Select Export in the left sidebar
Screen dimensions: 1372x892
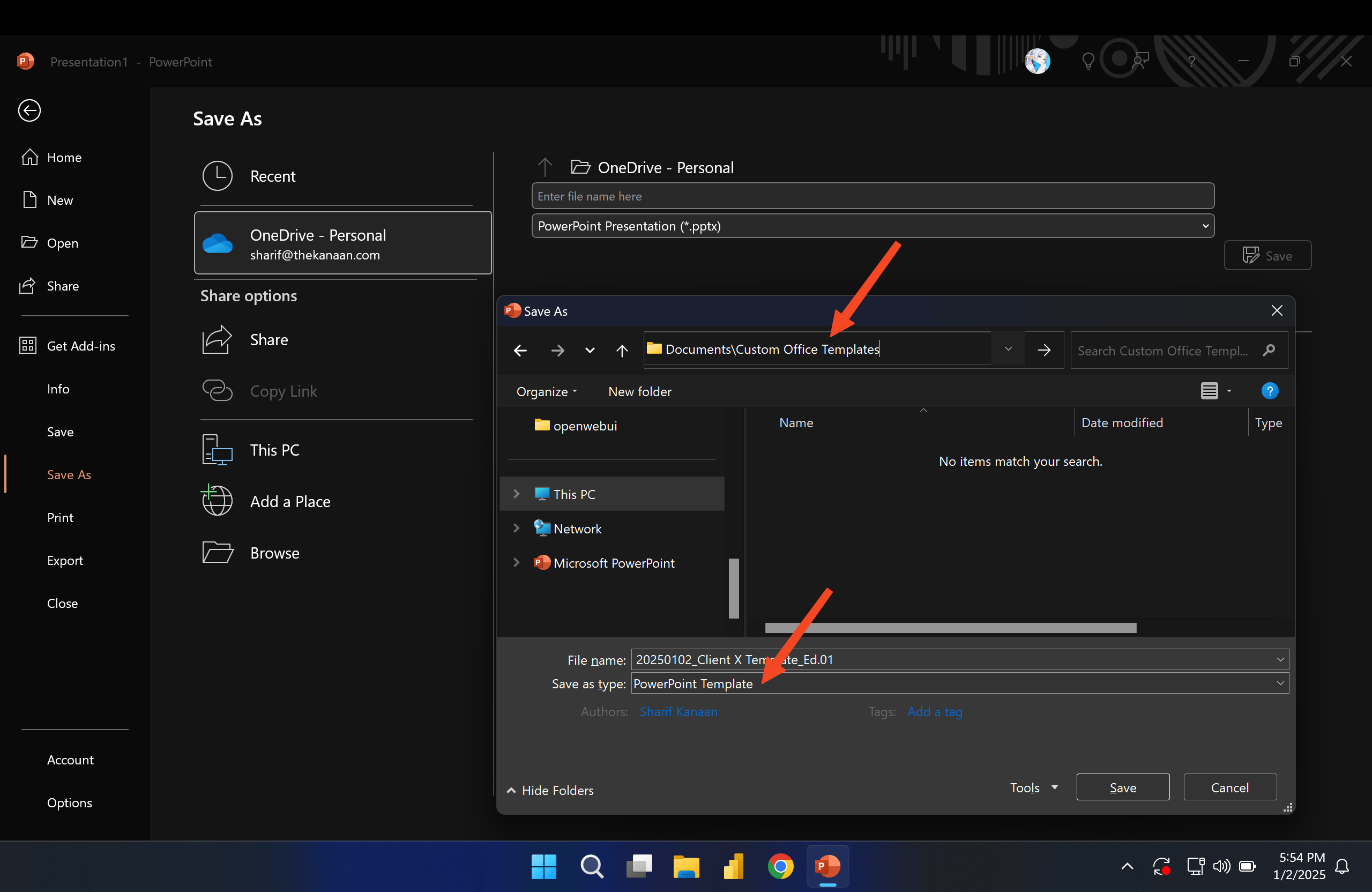[64, 561]
